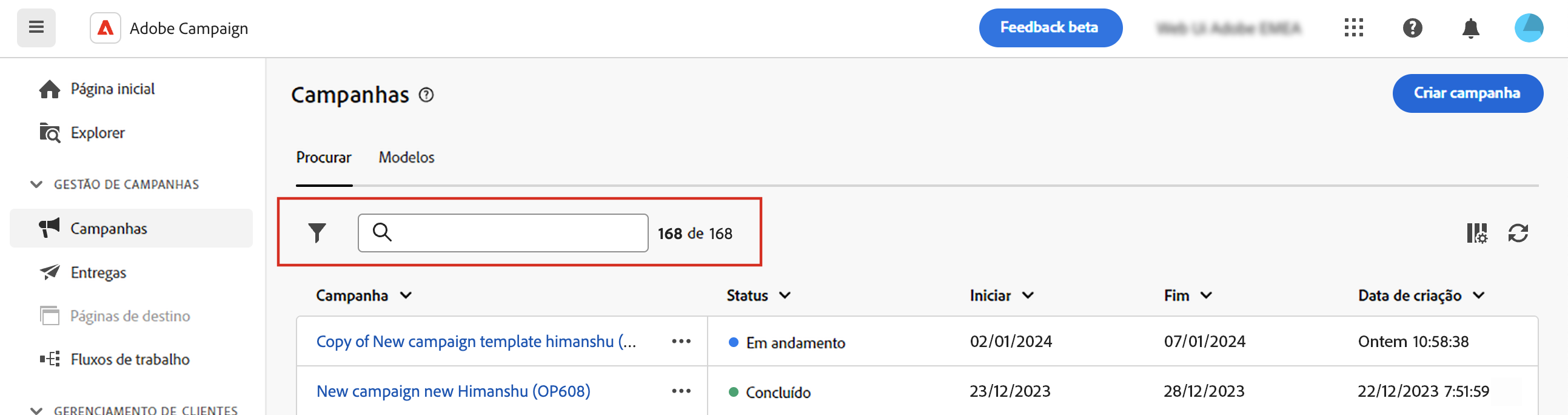The width and height of the screenshot is (1568, 415).
Task: Sort by the Status column dropdown
Action: (x=785, y=295)
